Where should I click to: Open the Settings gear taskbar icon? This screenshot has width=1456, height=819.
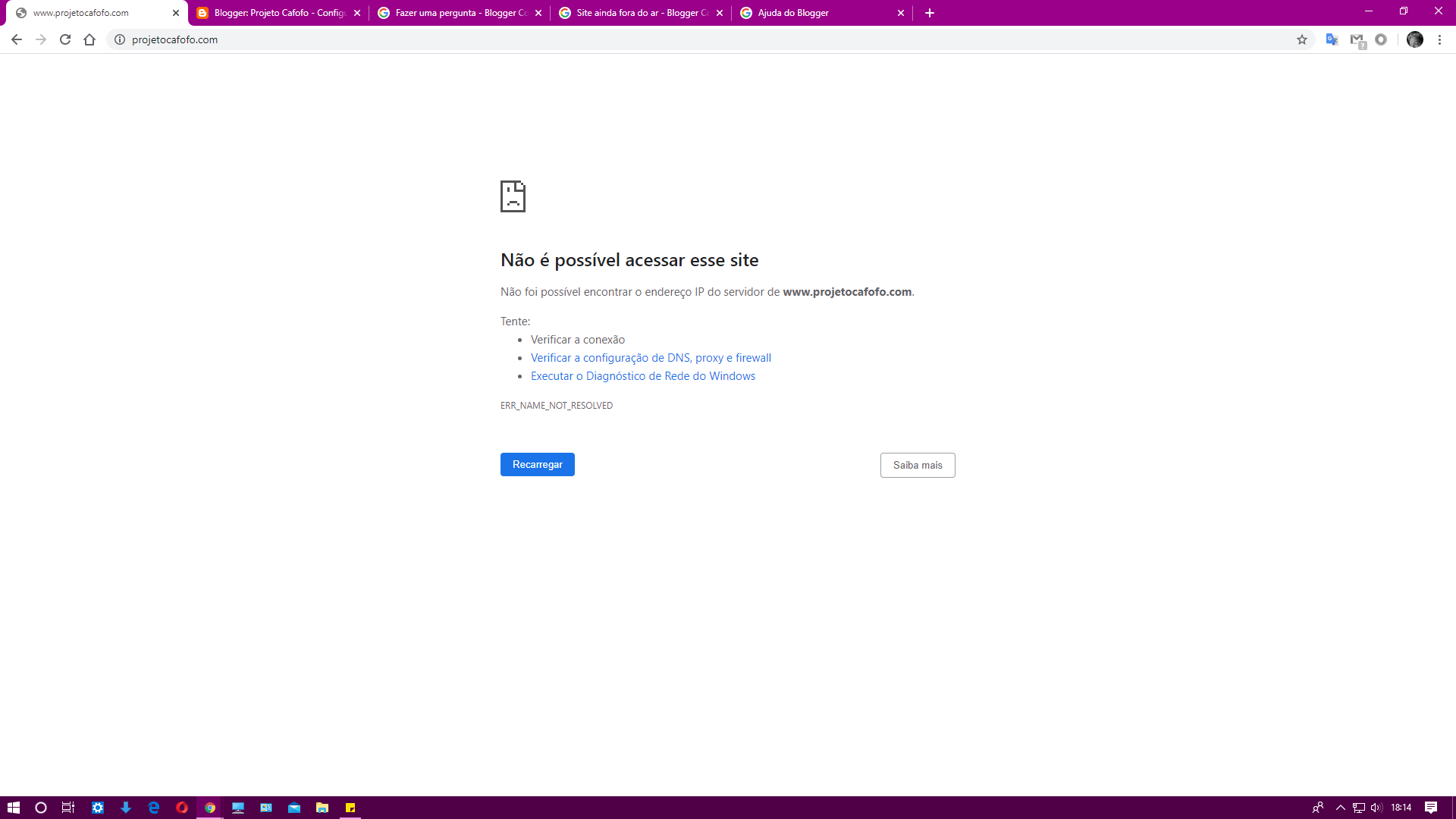pyautogui.click(x=98, y=808)
